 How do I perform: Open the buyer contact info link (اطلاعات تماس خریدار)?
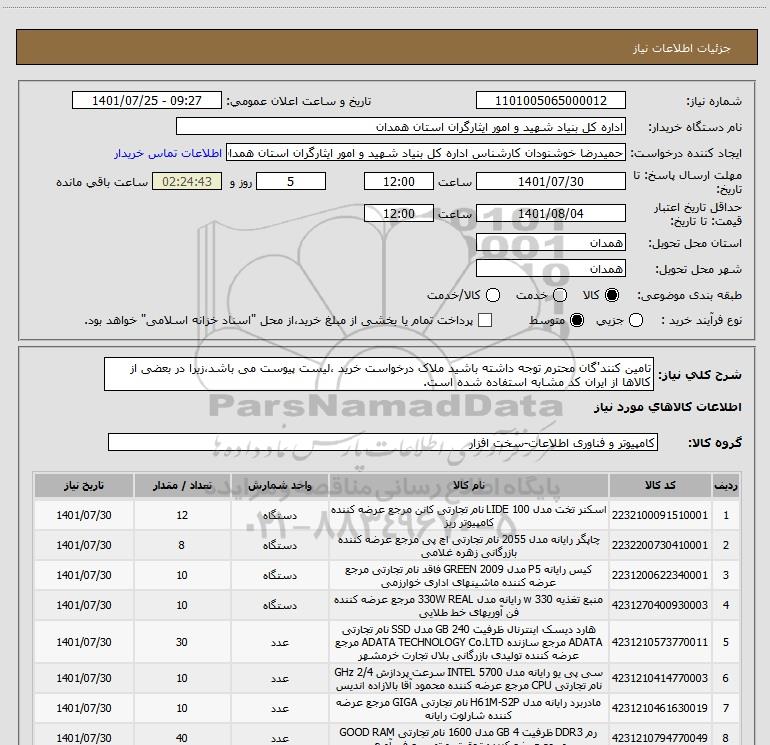coord(168,153)
